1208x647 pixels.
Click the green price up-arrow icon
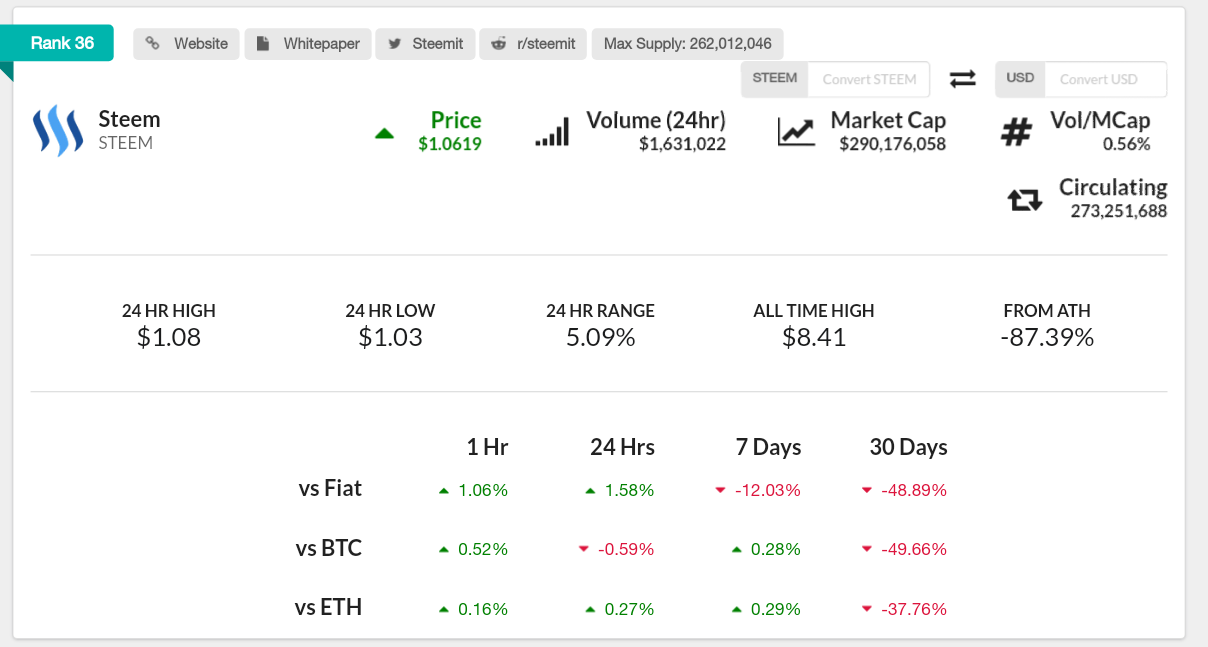(x=384, y=134)
